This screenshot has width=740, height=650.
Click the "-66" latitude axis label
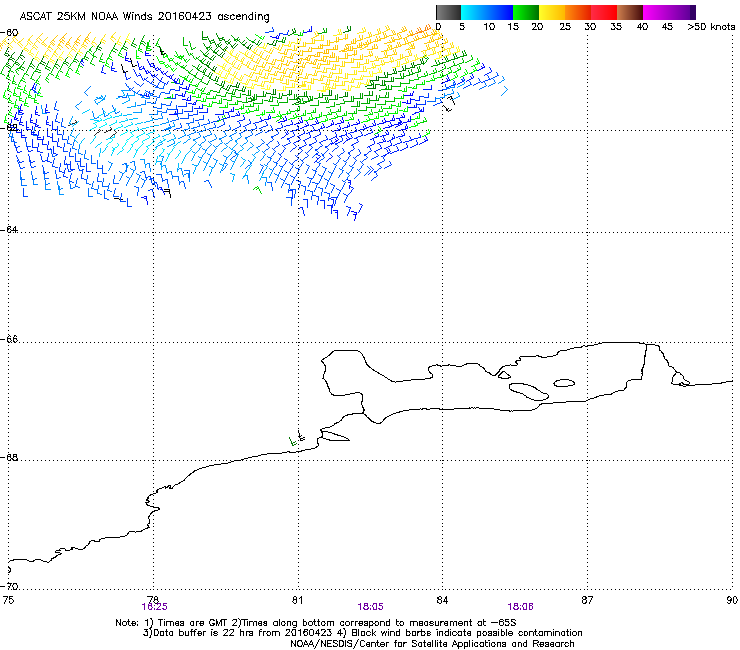[x=9, y=339]
